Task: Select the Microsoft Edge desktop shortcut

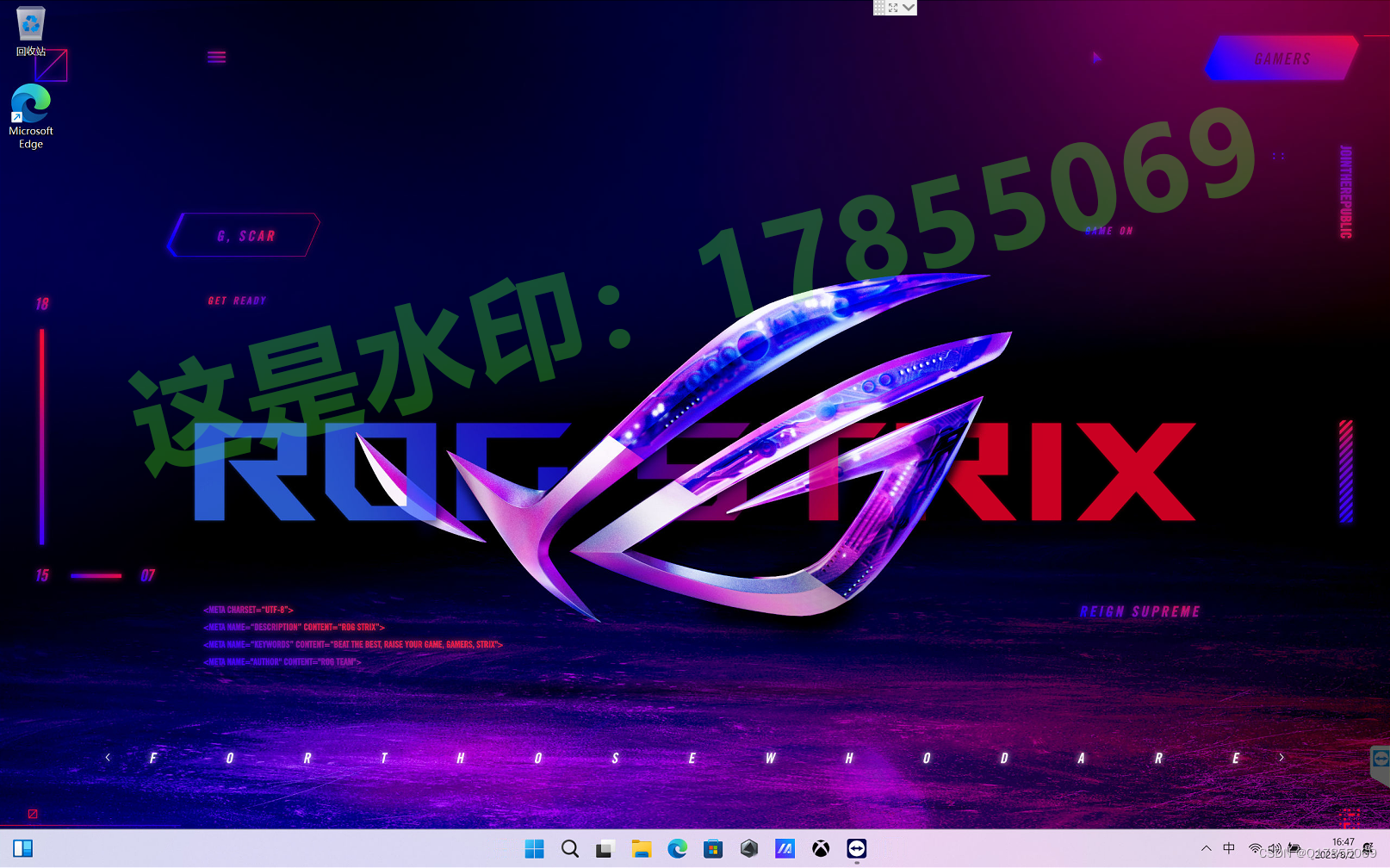Action: pos(31,117)
